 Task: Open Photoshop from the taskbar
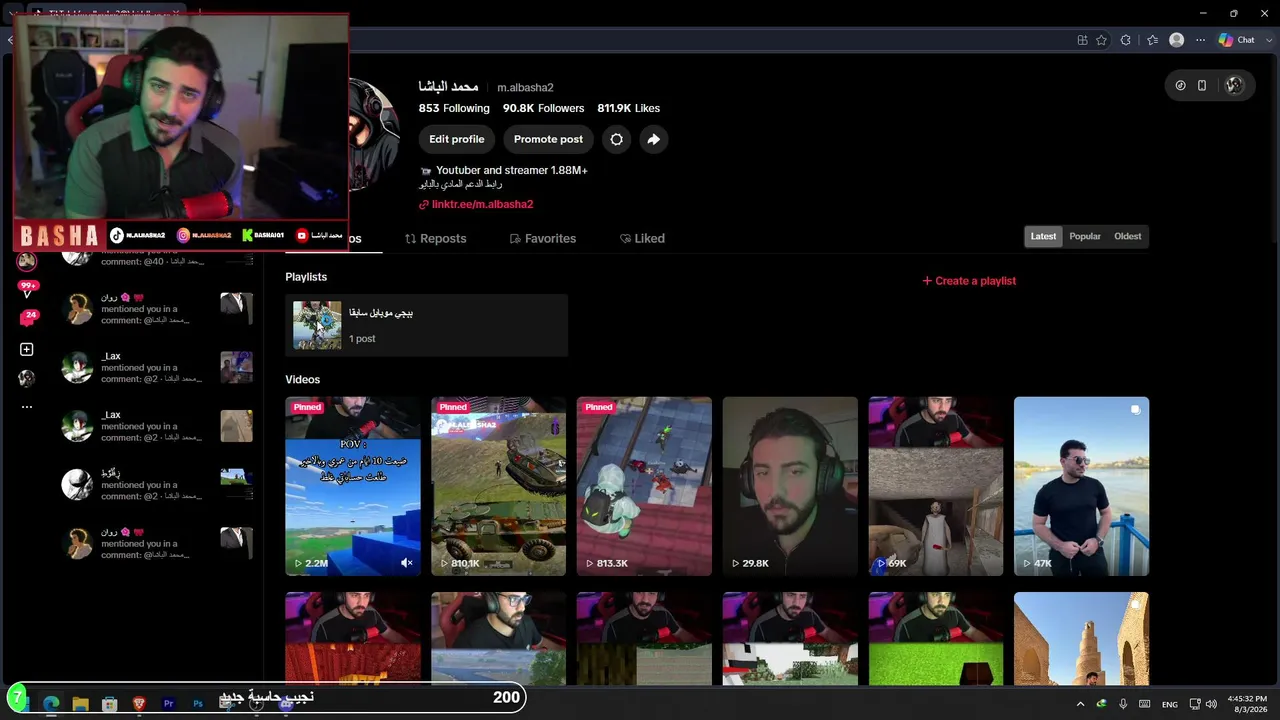tap(198, 704)
